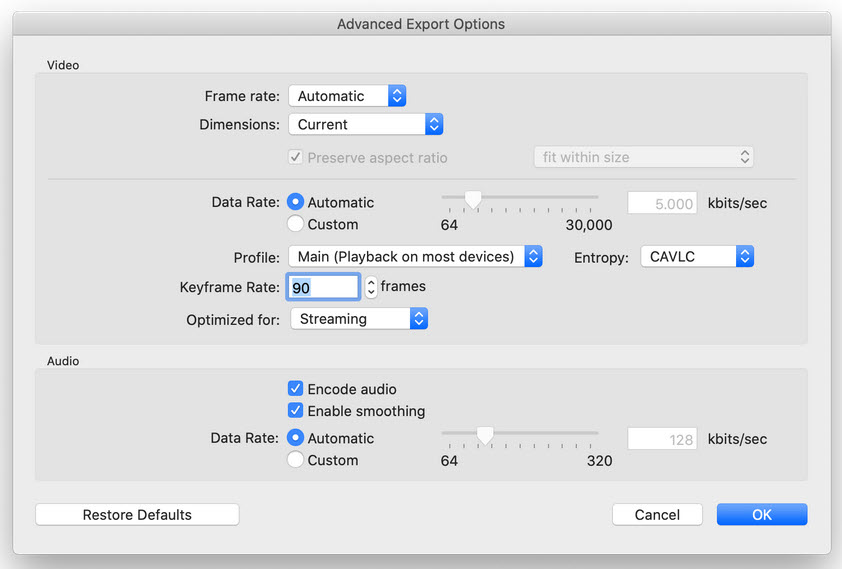
Task: Cancel the export options dialog
Action: click(x=657, y=514)
